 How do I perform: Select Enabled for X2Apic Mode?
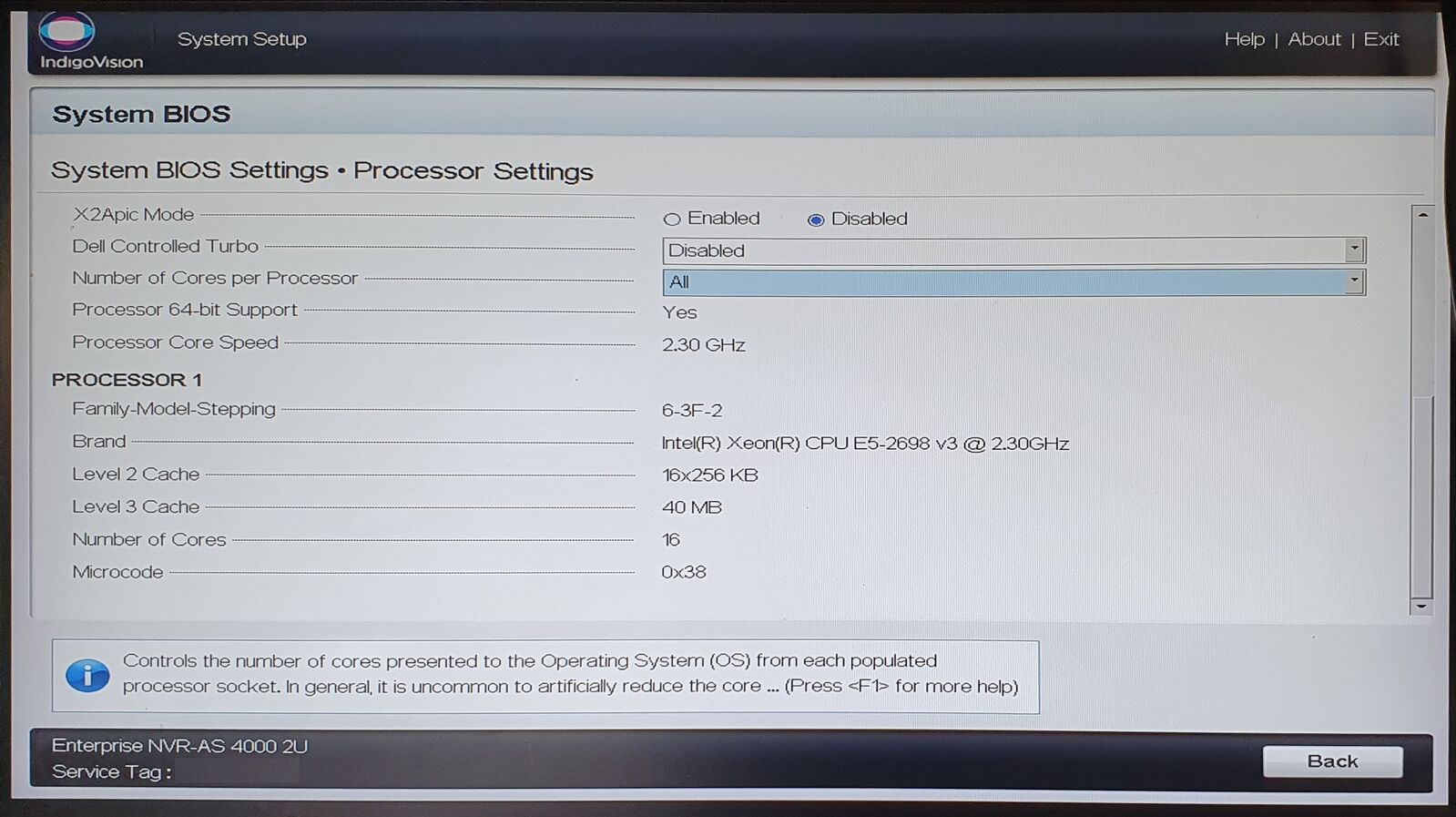click(672, 220)
